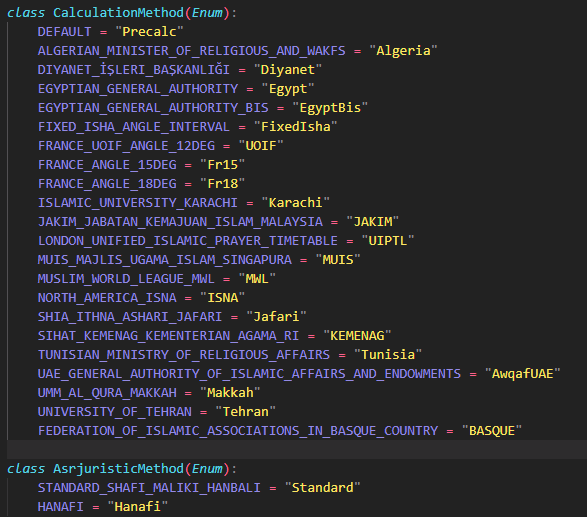
Task: Place cursor on the highlighted empty line
Action: point(297,450)
